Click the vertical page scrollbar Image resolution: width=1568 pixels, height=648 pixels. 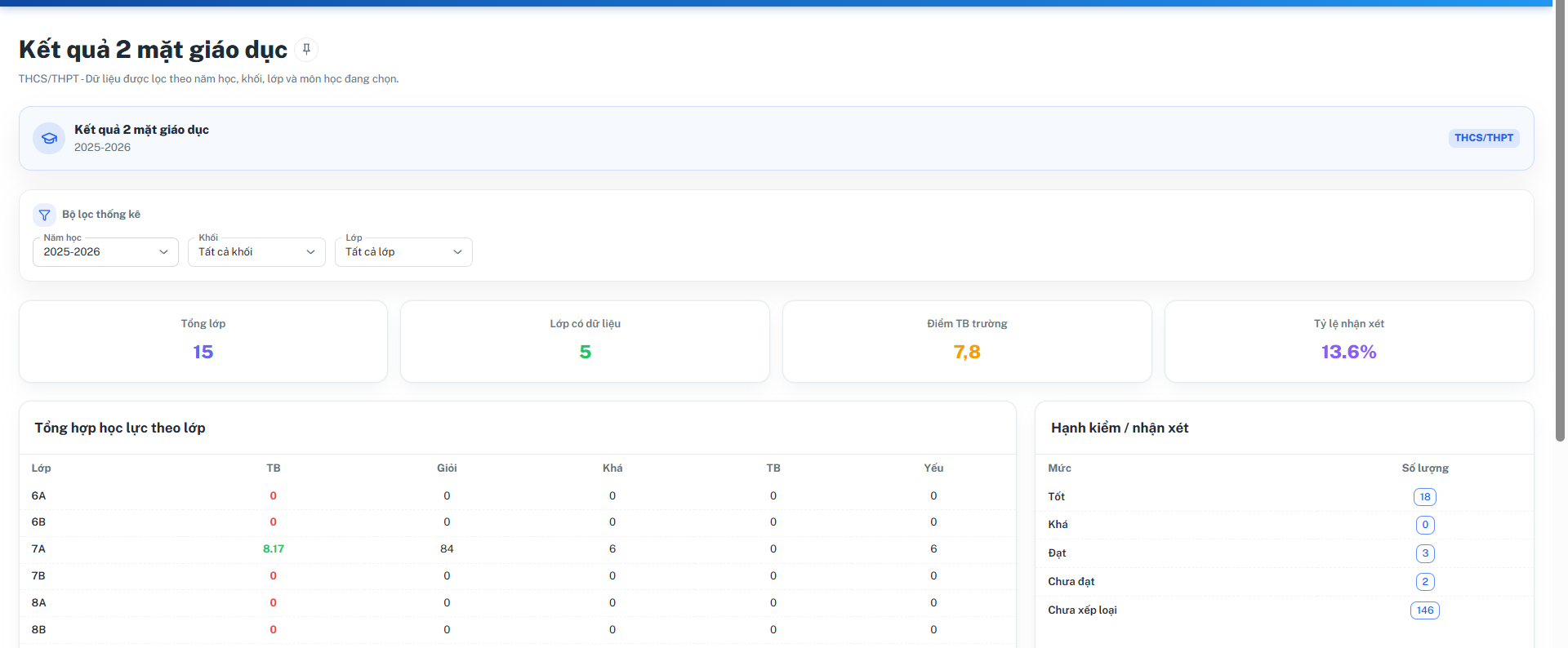(1560, 220)
